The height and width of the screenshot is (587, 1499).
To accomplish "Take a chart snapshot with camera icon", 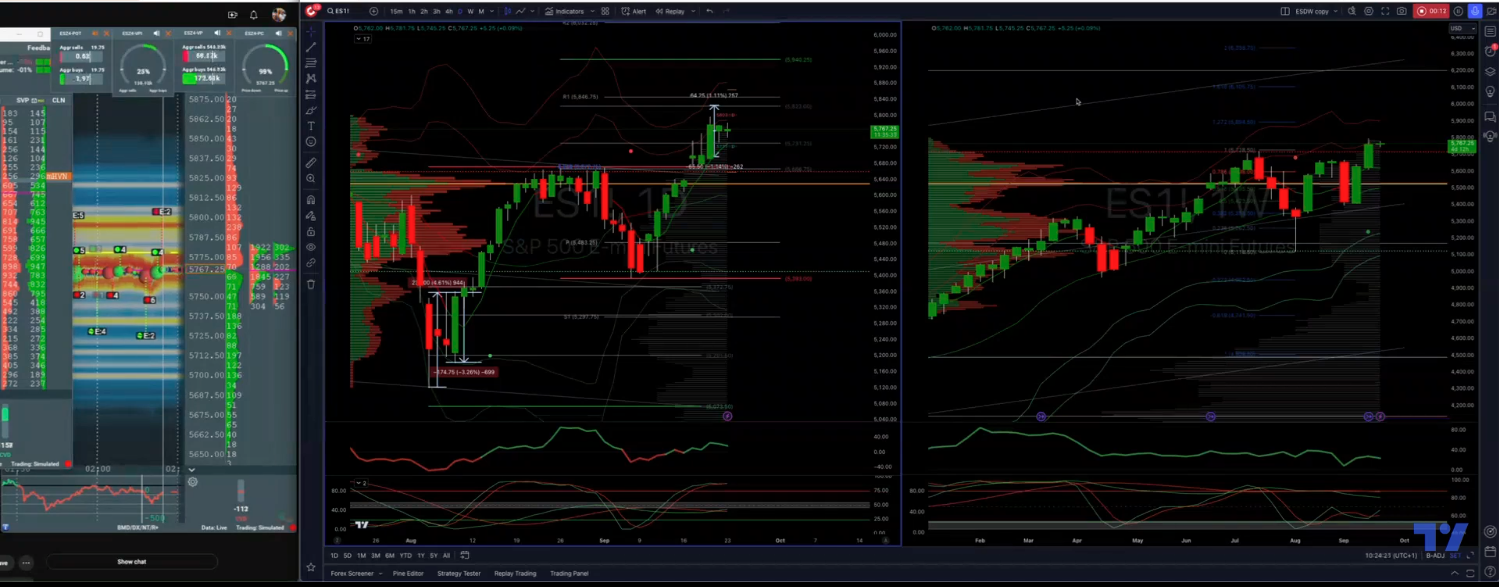I will click(1402, 11).
